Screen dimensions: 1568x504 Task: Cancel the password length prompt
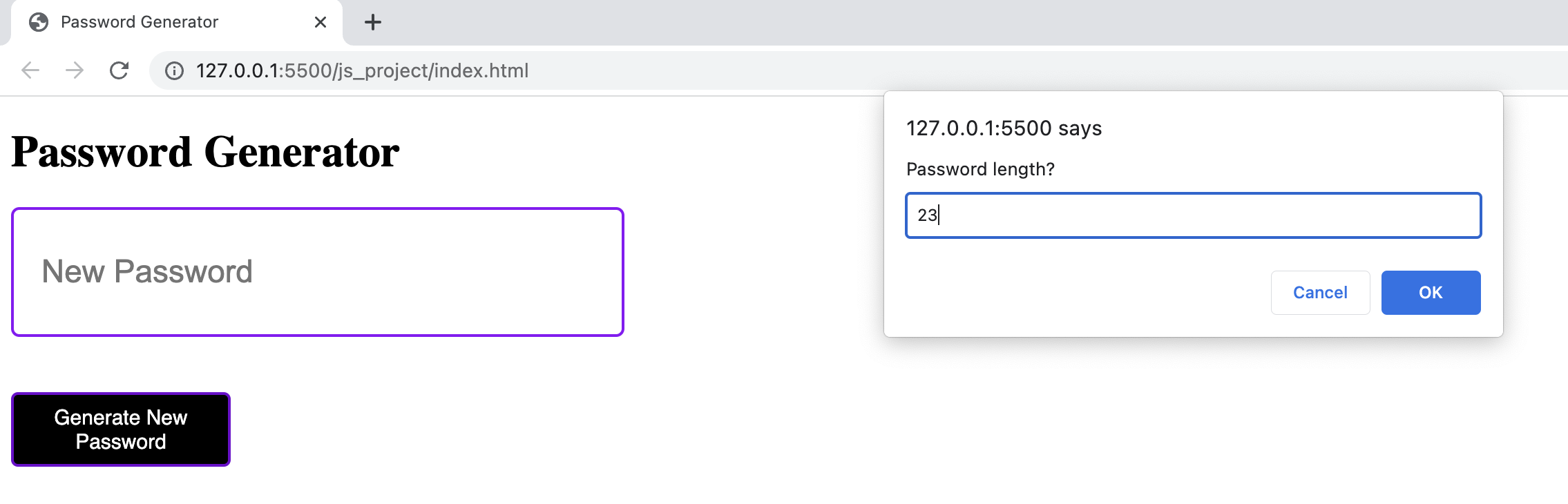pos(1320,293)
